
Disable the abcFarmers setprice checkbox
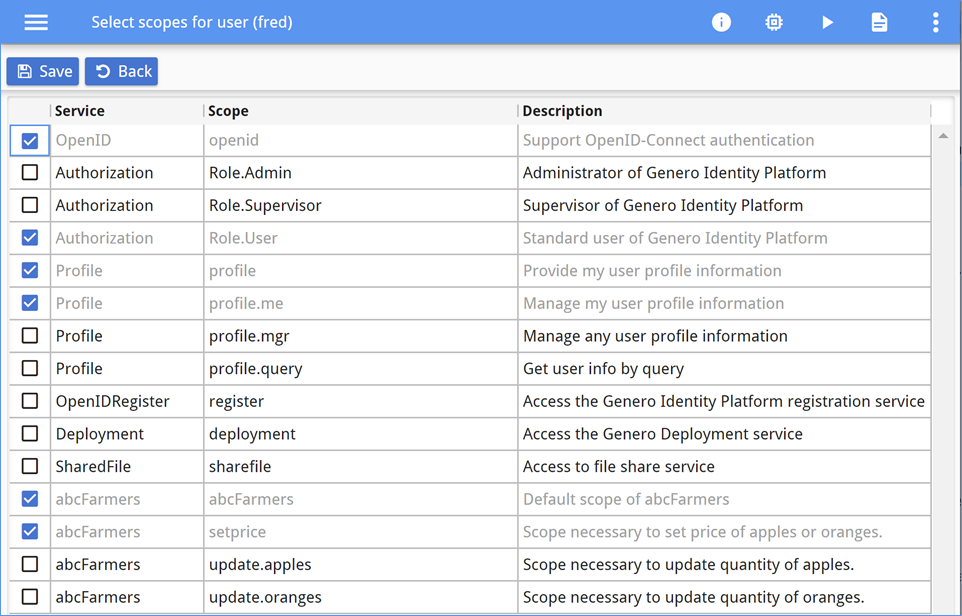29,531
